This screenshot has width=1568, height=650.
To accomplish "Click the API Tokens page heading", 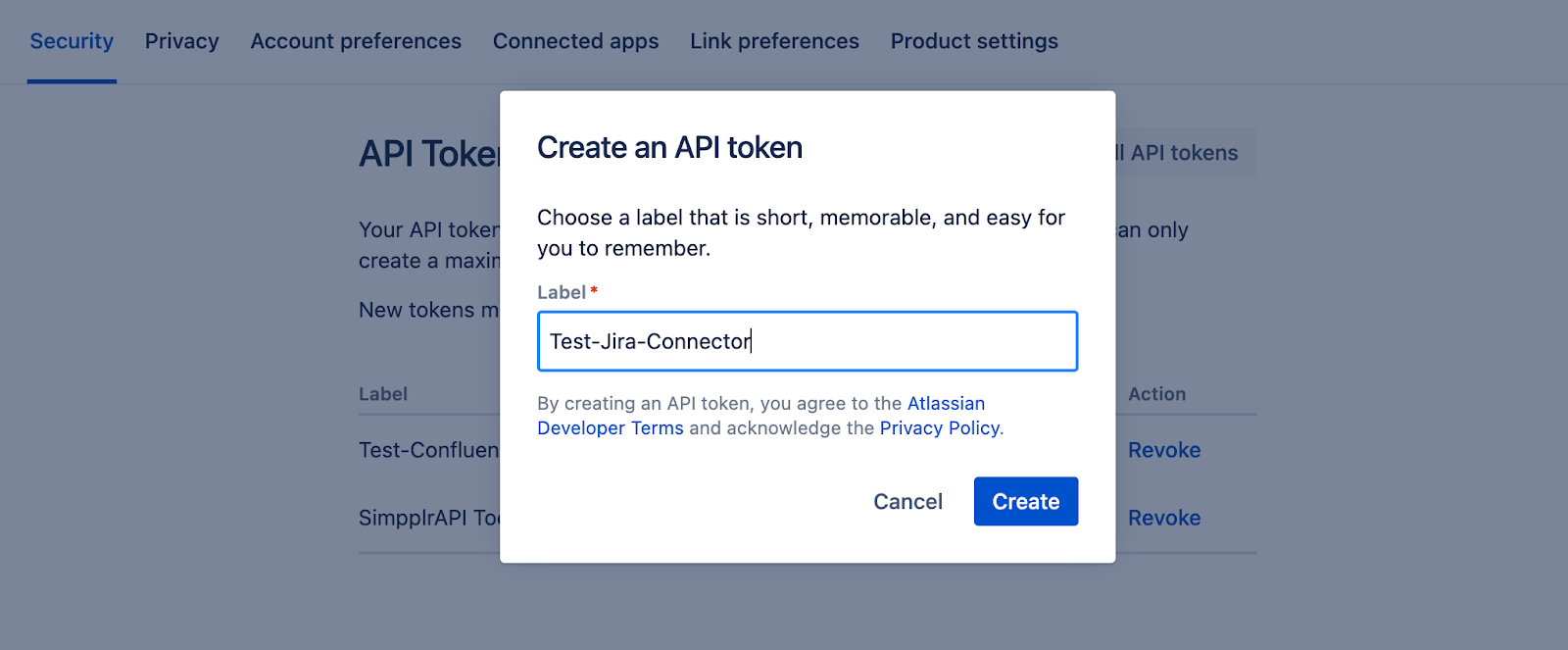I will tap(429, 154).
